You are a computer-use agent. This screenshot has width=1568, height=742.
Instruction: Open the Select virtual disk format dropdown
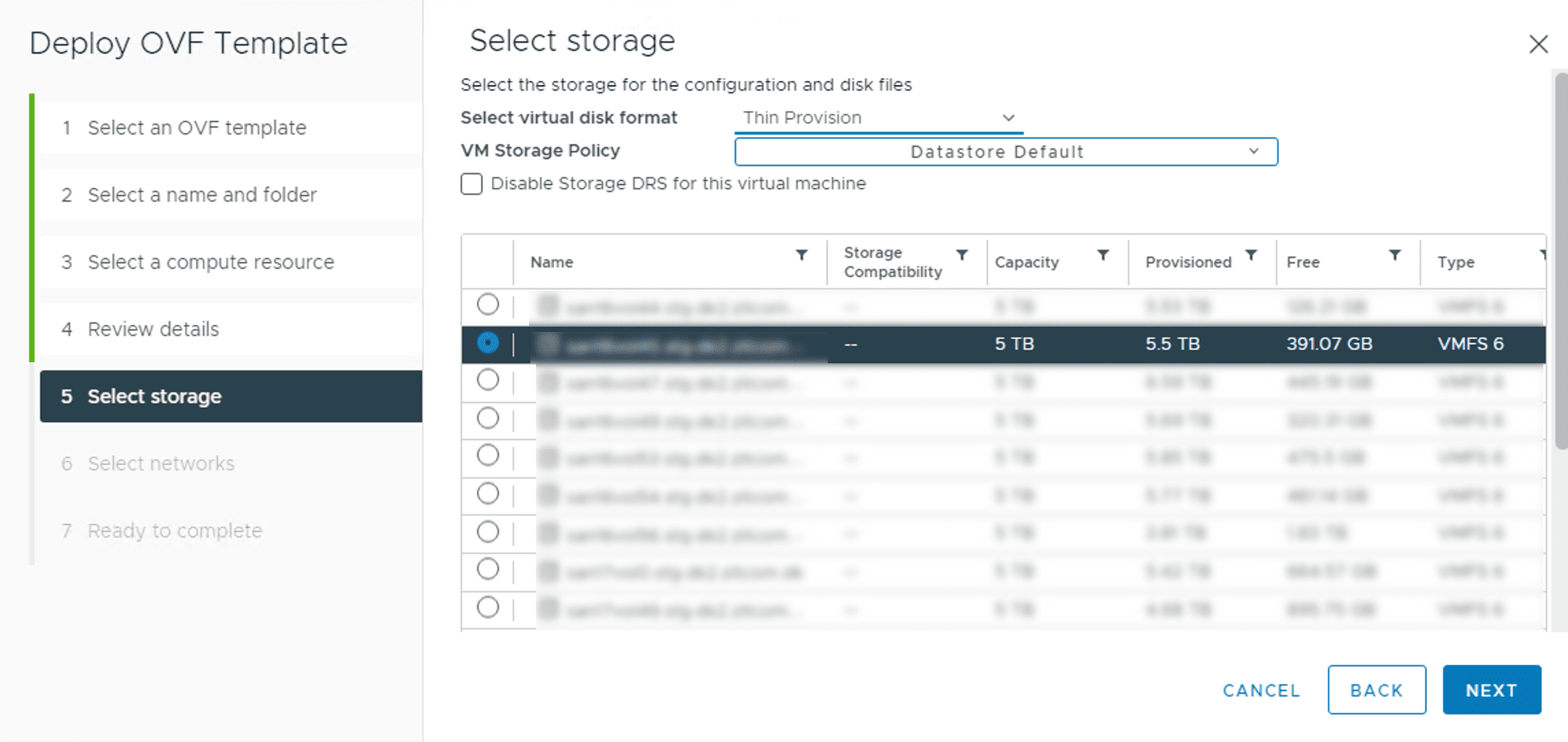click(x=877, y=117)
